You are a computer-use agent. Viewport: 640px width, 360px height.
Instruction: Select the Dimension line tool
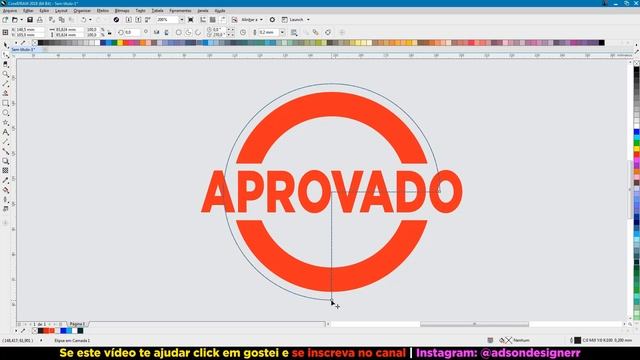(6, 142)
